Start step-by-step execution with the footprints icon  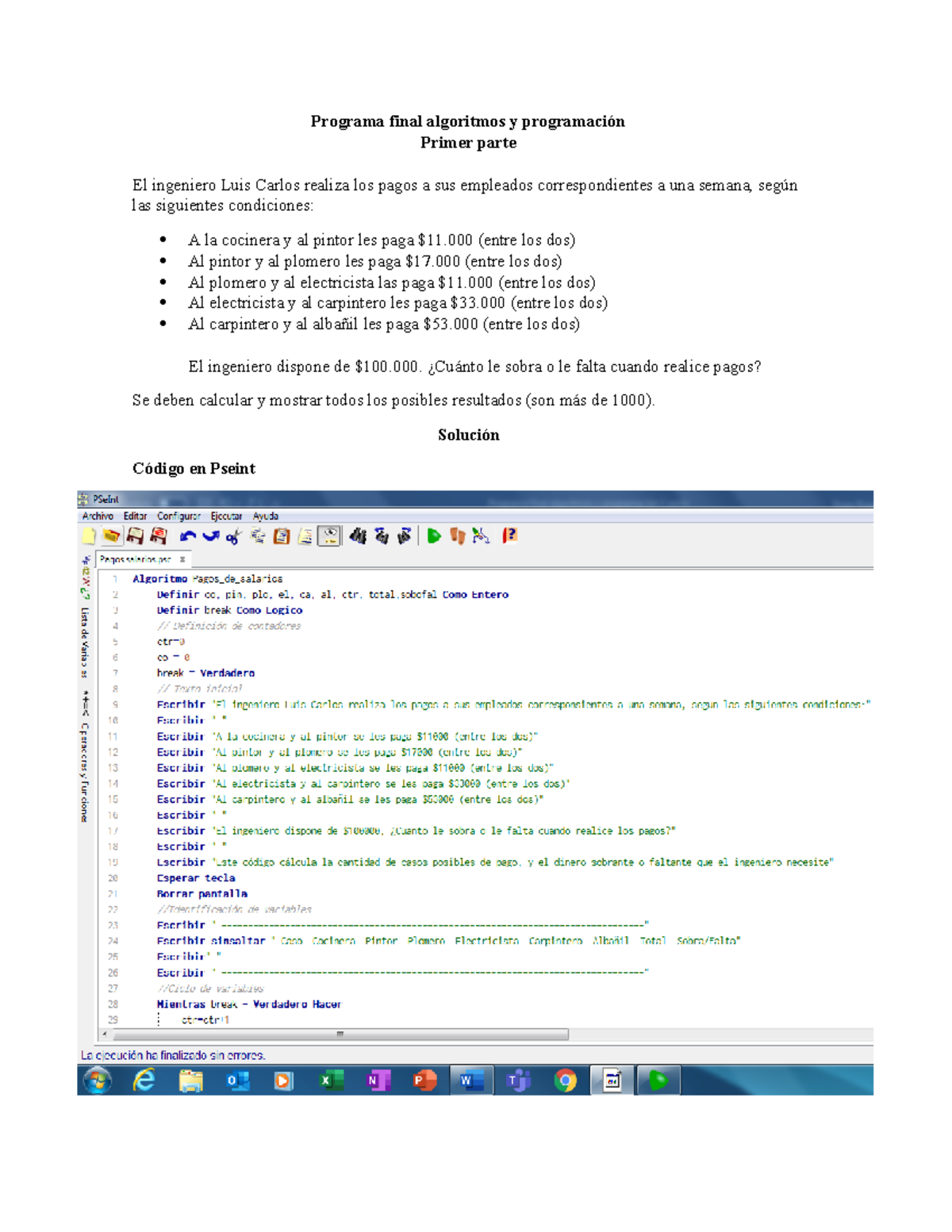pos(457,536)
